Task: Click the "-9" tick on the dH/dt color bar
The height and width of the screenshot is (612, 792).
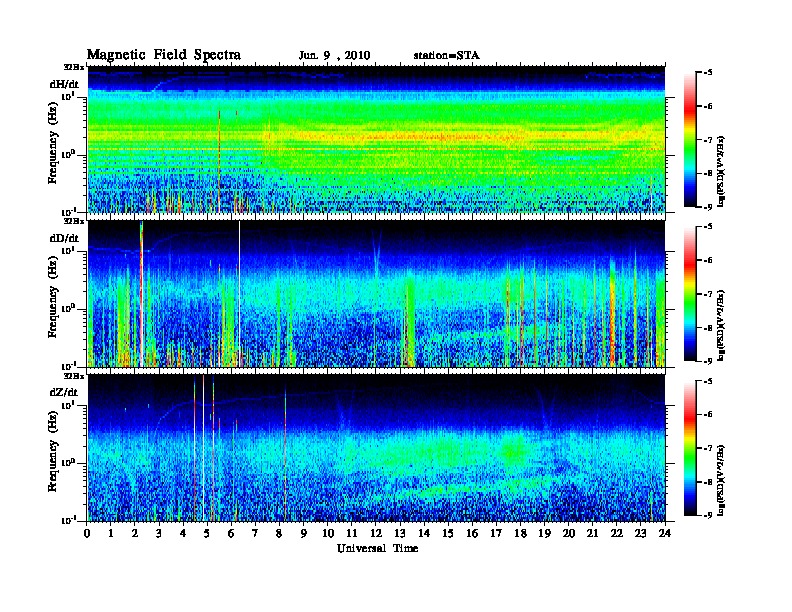Action: (708, 206)
